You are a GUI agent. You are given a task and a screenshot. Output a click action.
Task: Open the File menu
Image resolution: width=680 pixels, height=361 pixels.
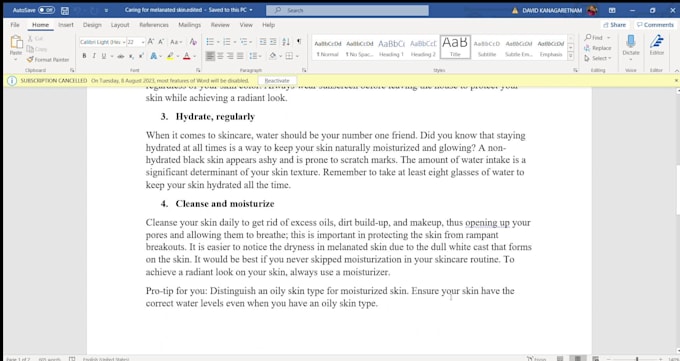pos(15,25)
